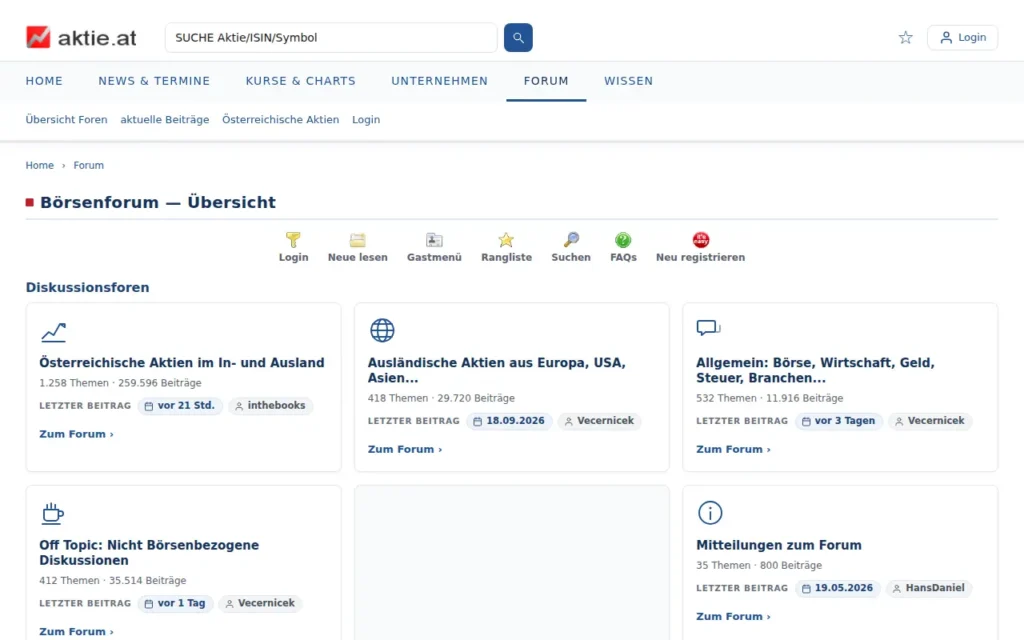Click Zum Forum under Ausländische Aktien

(405, 449)
